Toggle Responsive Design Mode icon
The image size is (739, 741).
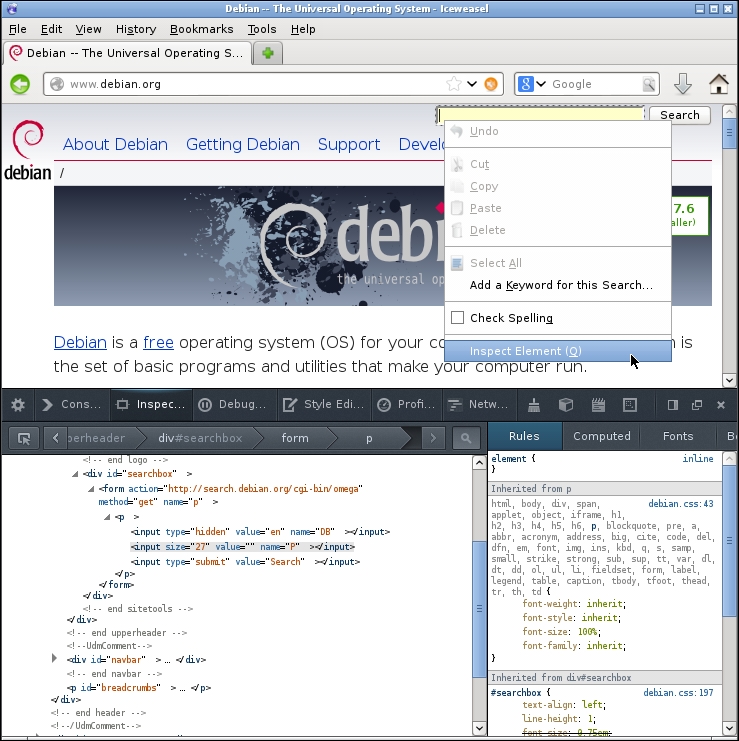[630, 405]
